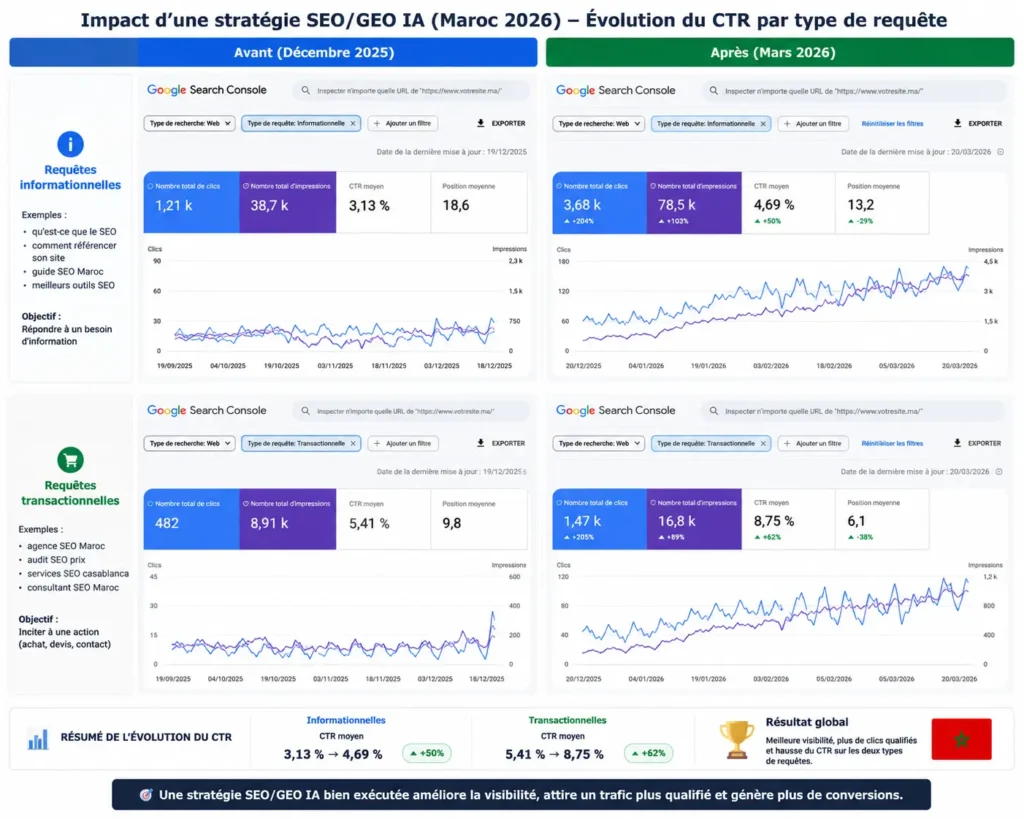Screen dimensions: 1024x819
Task: Click the bar chart icon beside Résumé
Action: 38,739
